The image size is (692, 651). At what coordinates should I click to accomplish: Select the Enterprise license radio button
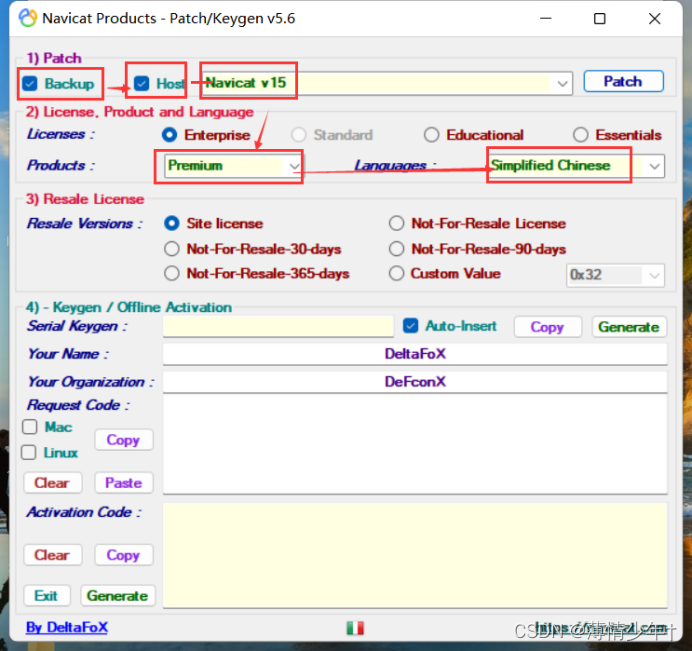coord(169,135)
